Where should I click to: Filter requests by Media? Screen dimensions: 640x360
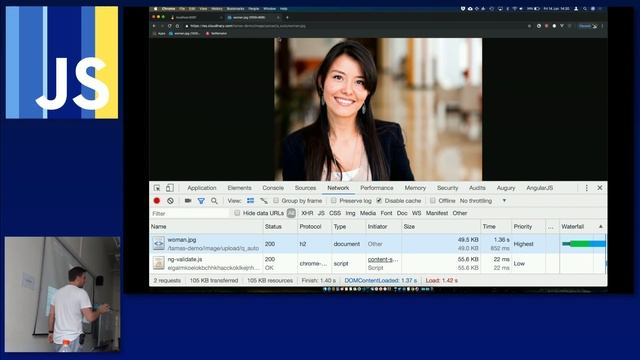[x=368, y=213]
